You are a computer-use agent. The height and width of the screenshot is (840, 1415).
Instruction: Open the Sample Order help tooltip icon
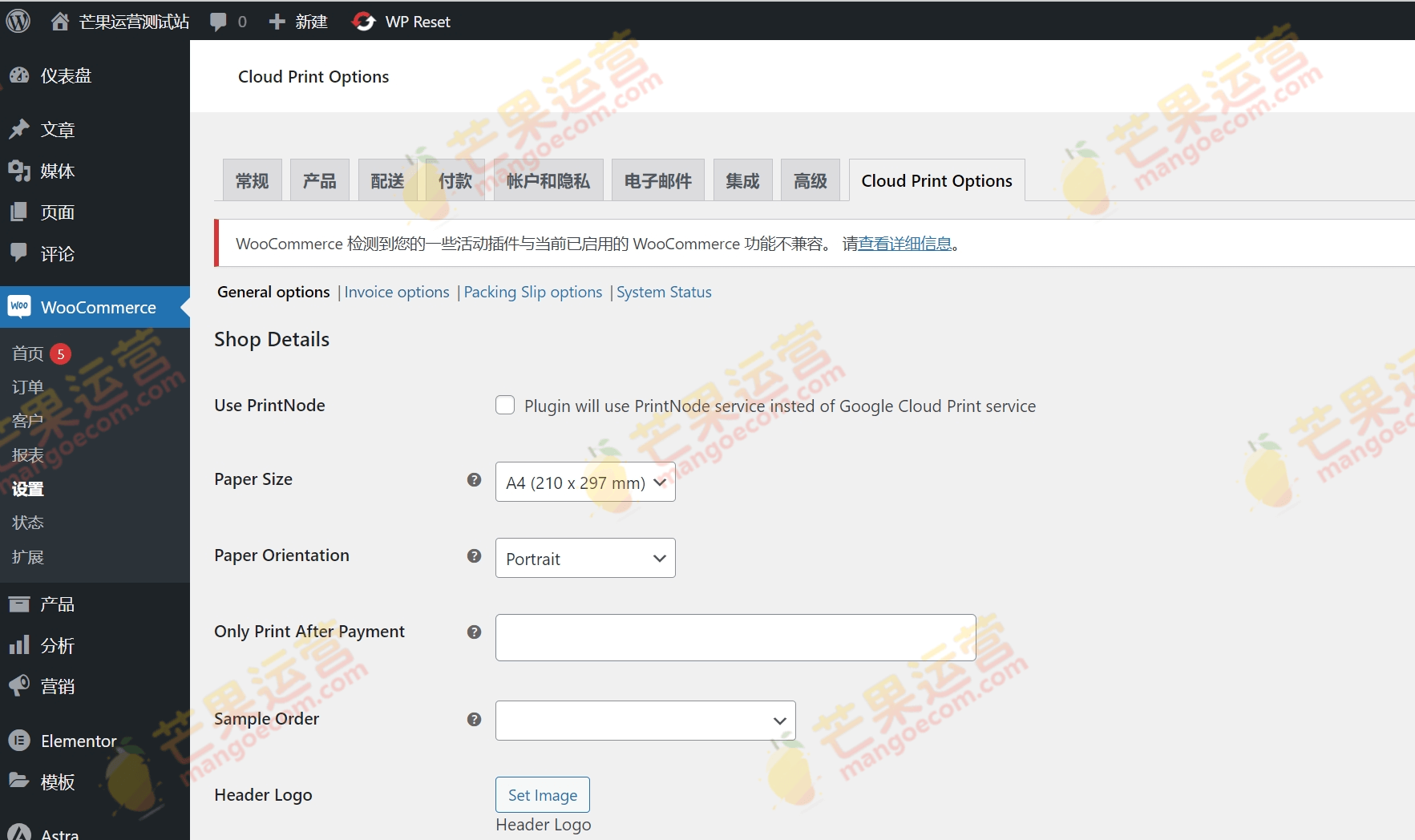click(x=474, y=720)
